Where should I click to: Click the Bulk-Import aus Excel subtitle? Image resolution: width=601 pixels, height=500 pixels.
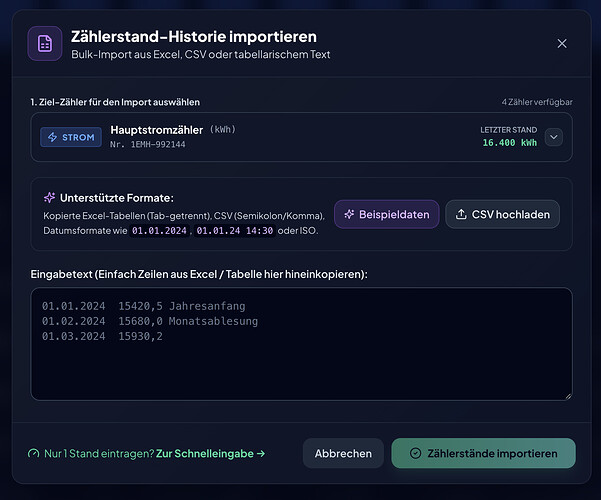pyautogui.click(x=200, y=54)
